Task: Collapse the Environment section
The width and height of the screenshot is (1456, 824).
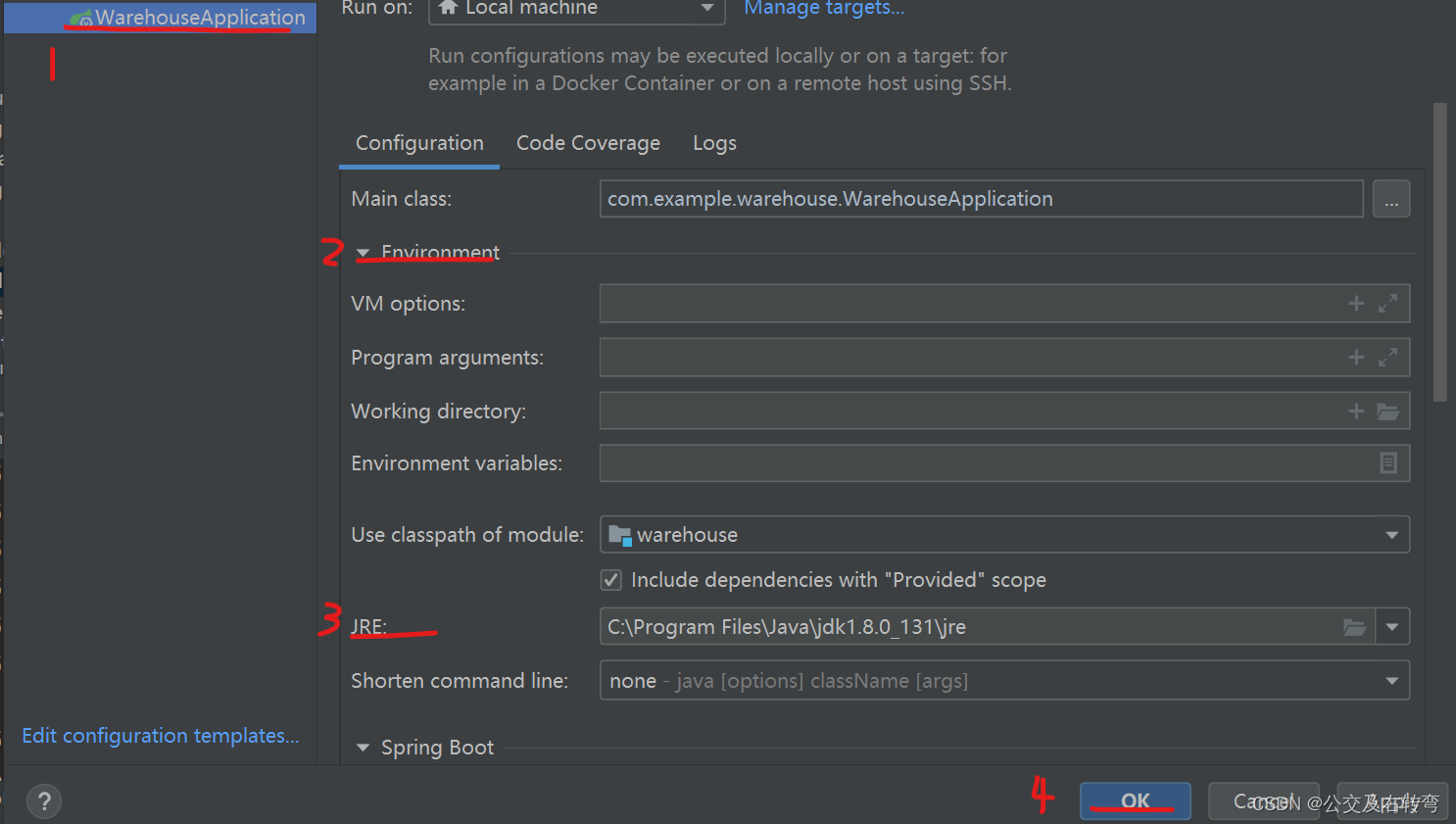Action: point(363,252)
